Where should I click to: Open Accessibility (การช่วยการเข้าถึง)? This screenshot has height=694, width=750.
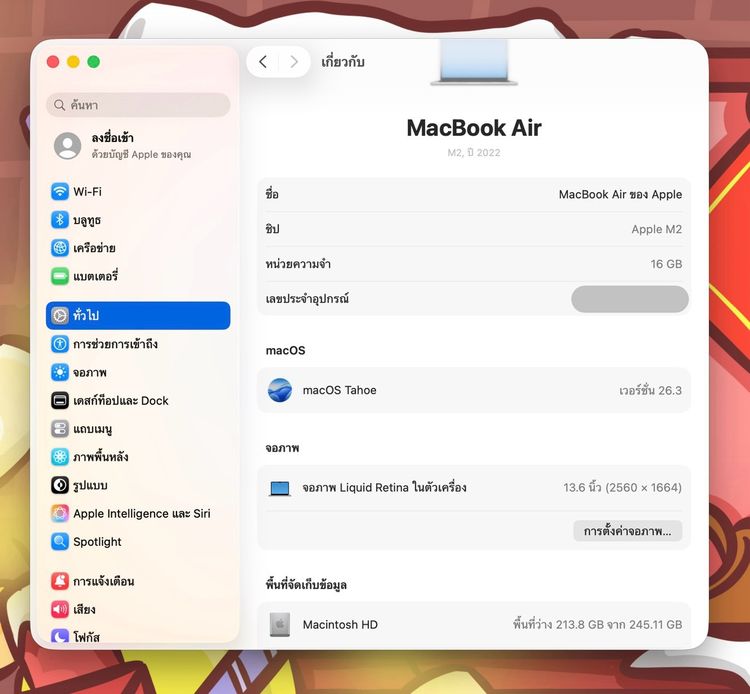coord(138,344)
